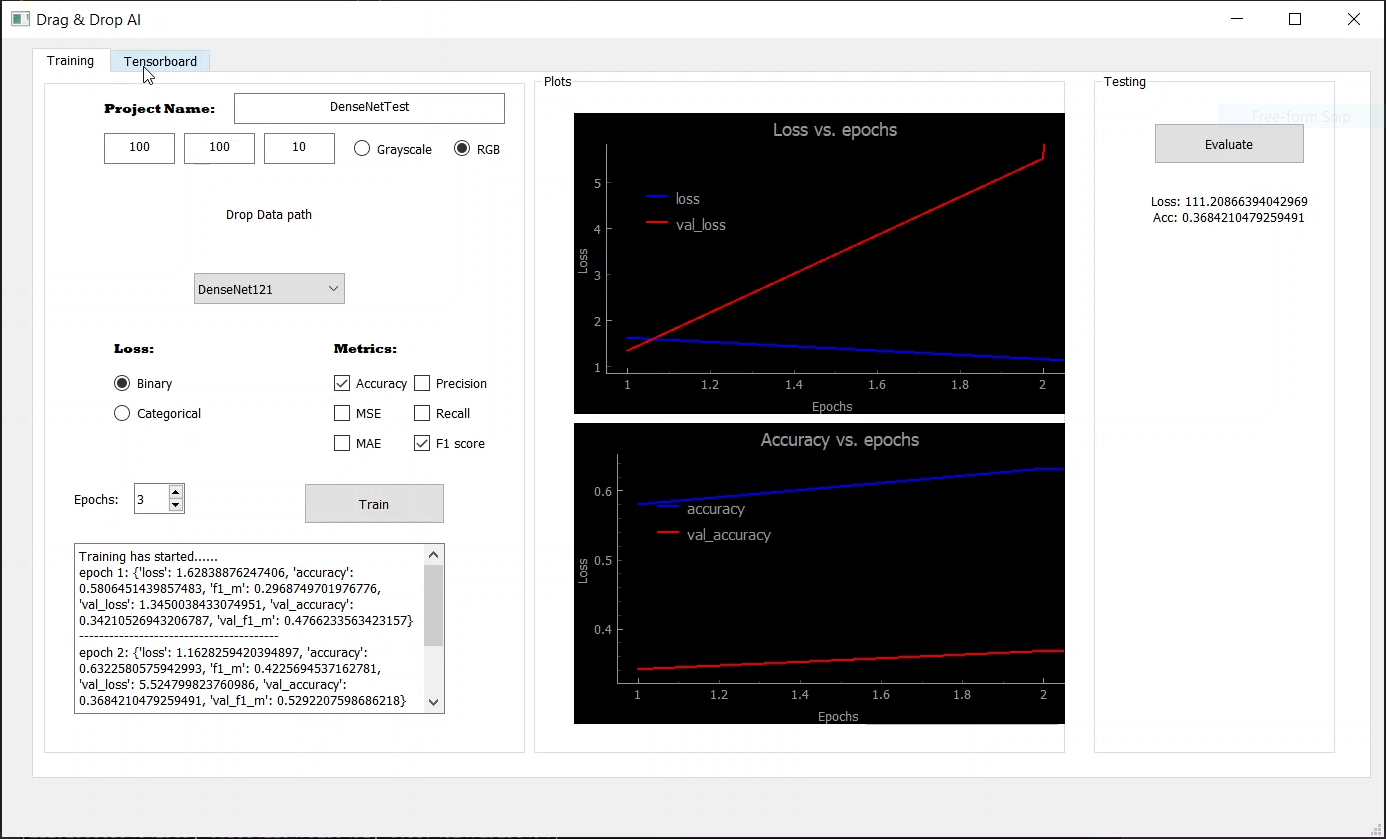Minimize the Drag & Drop AI window
Screen dimensions: 1386x839
tap(1237, 19)
